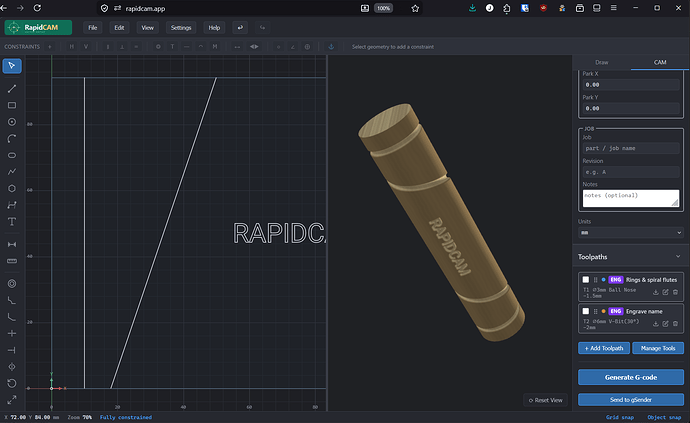
Task: Click the Job name input field
Action: click(631, 148)
